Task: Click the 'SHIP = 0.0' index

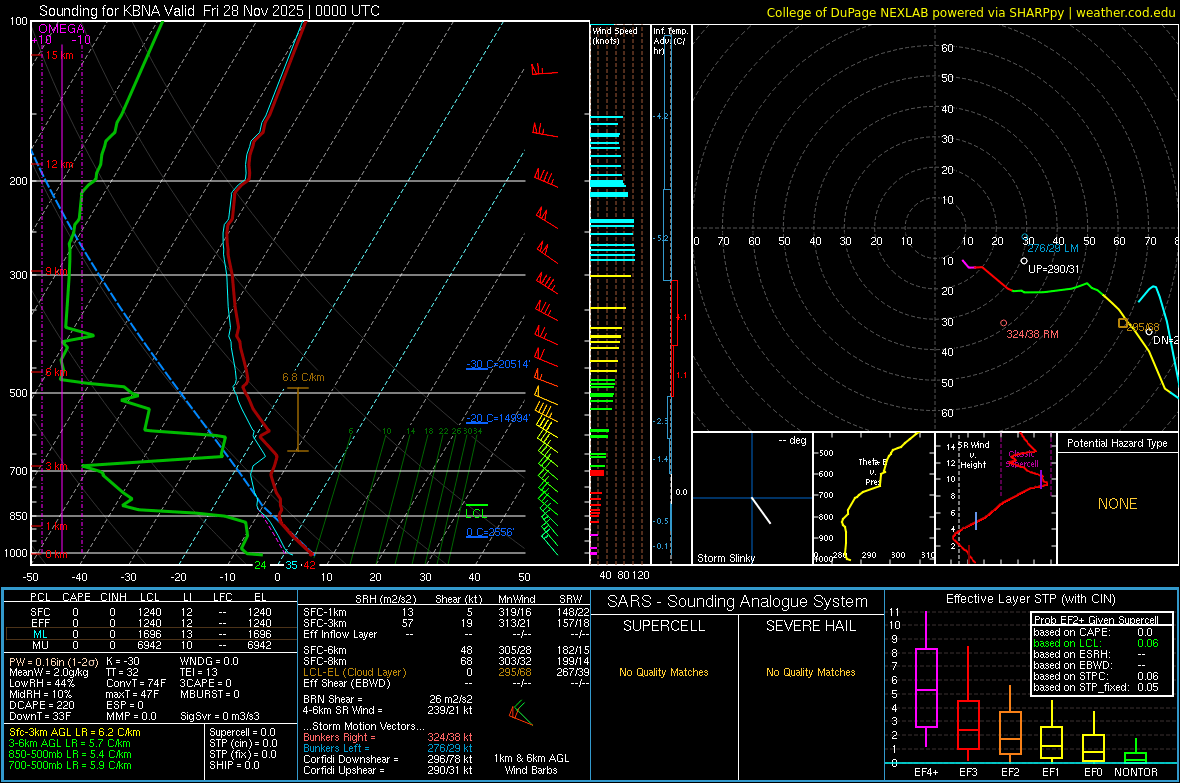Action: point(234,765)
